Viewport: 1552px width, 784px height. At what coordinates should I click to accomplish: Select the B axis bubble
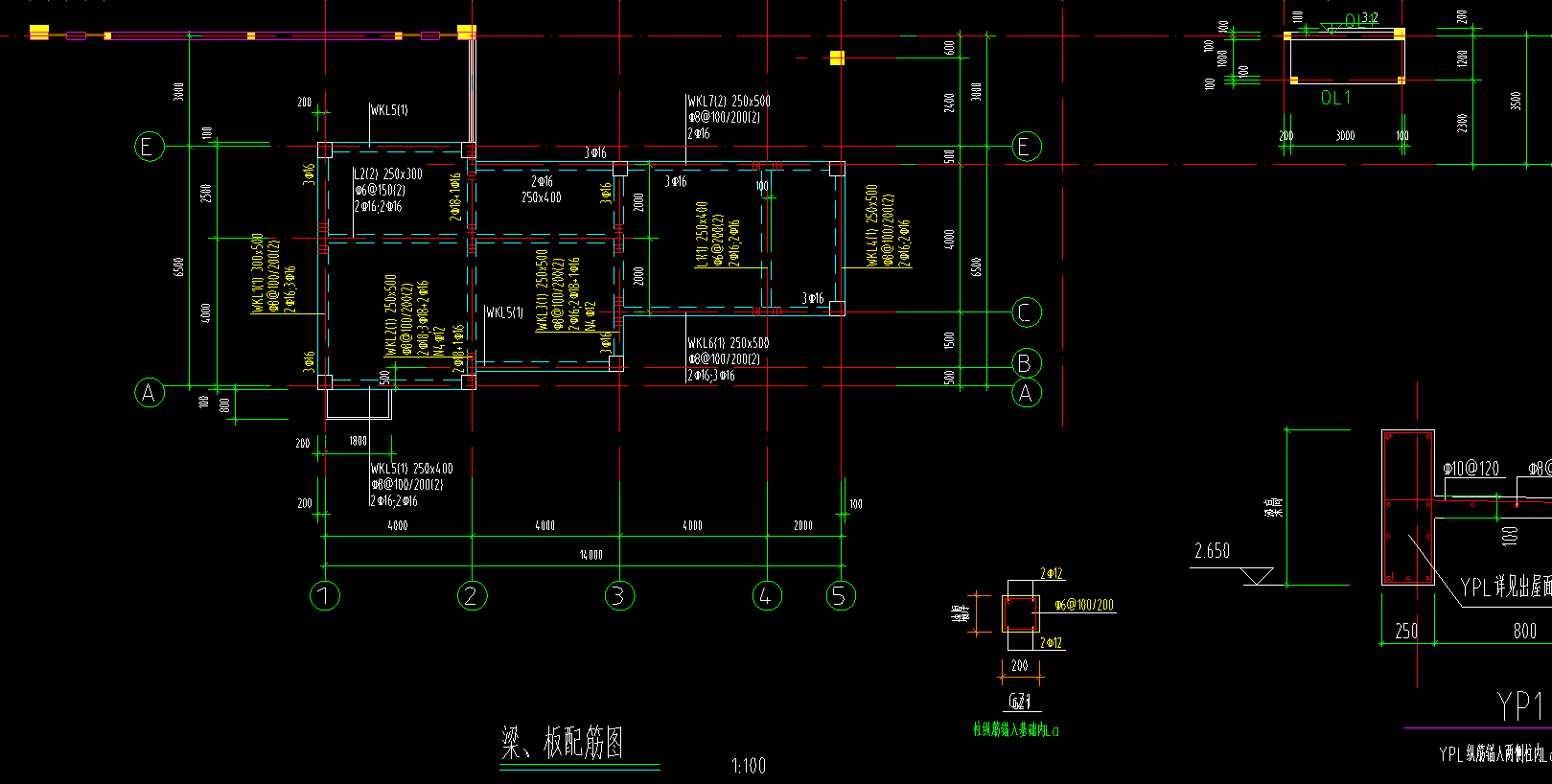pos(1027,363)
